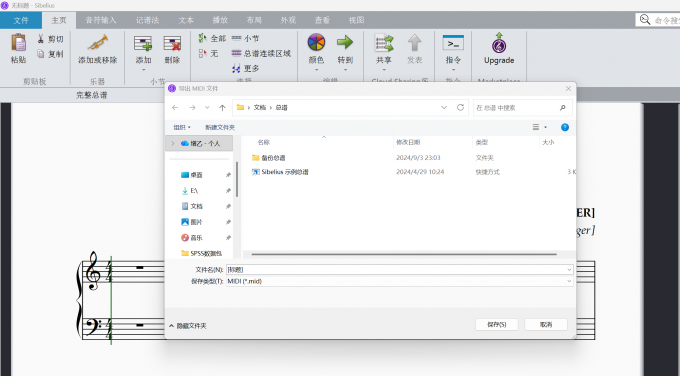Go back in the save dialog
The image size is (680, 376).
(x=175, y=108)
